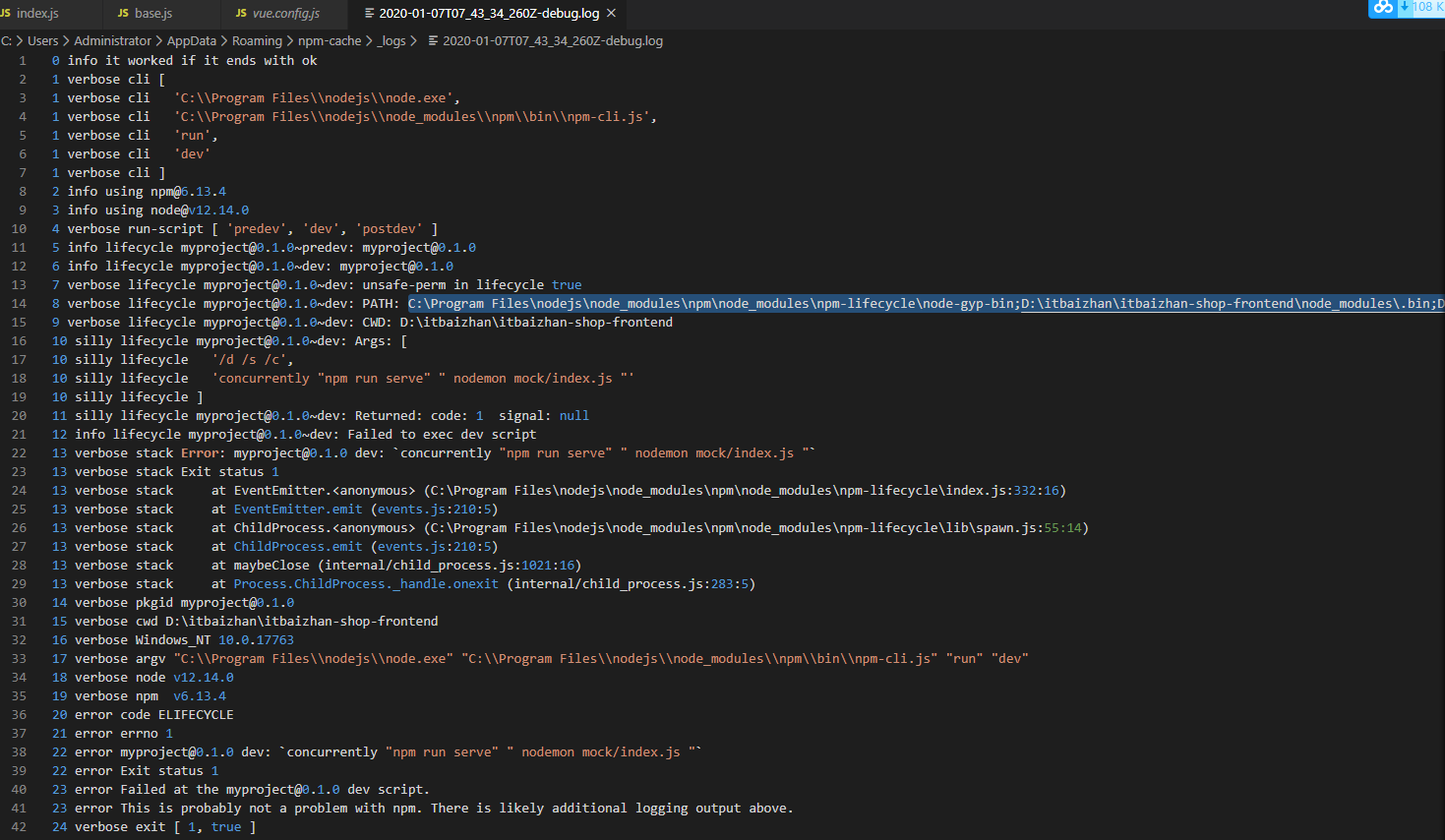The image size is (1445, 840).
Task: Click the 'npm-cli.js' path string on line 4
Action: 415,117
